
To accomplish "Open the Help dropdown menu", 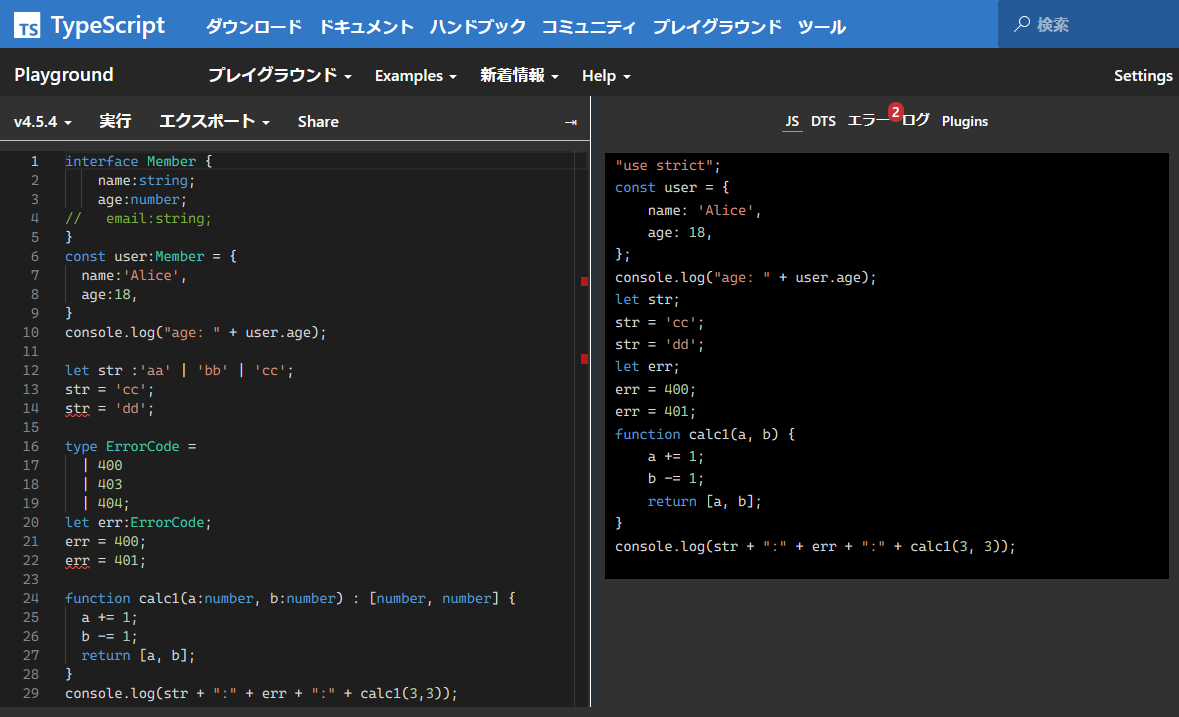I will click(x=606, y=76).
